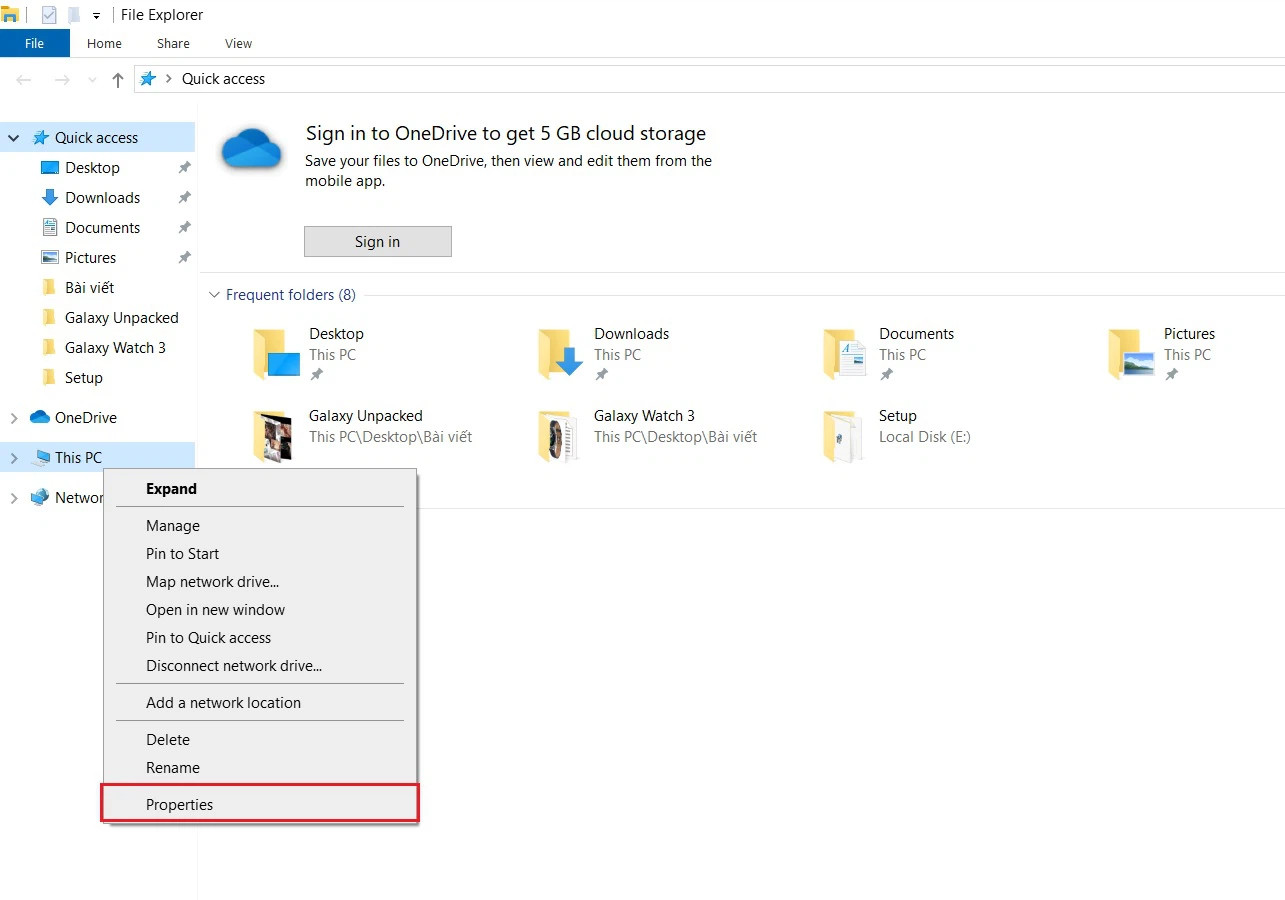Image resolution: width=1285 pixels, height=900 pixels.
Task: Switch to the Home ribbon tab
Action: pos(104,43)
